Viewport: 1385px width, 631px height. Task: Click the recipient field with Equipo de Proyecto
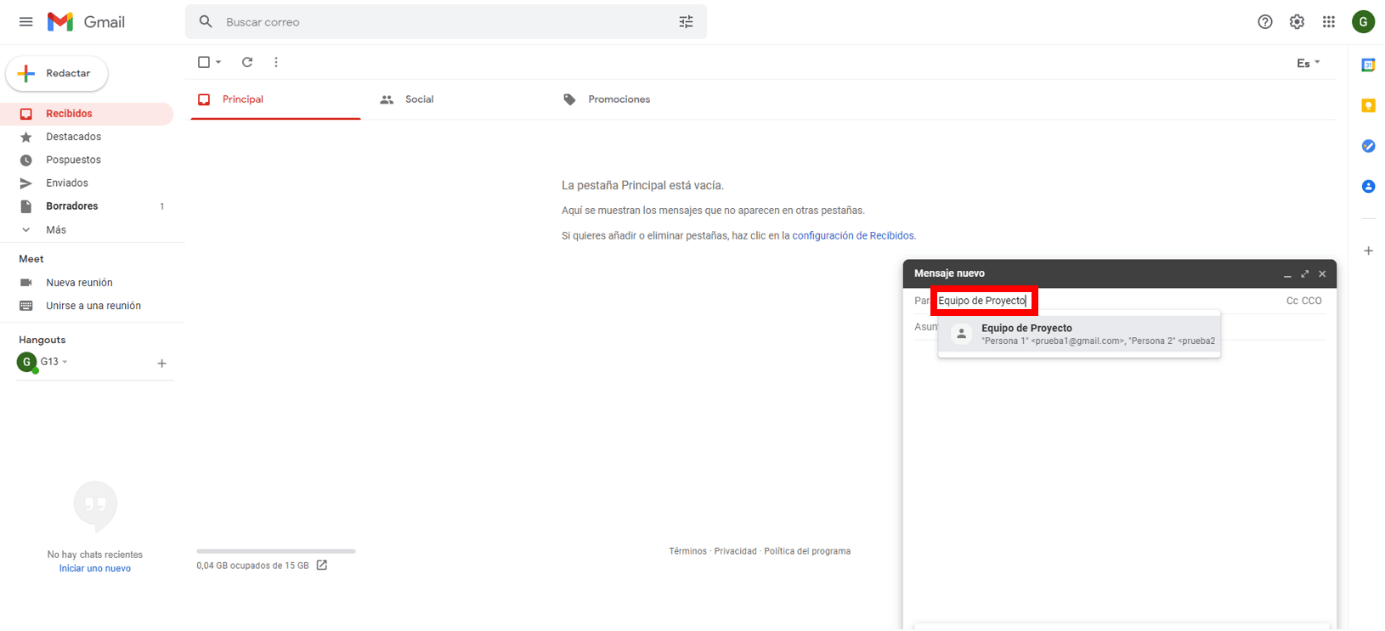click(984, 301)
